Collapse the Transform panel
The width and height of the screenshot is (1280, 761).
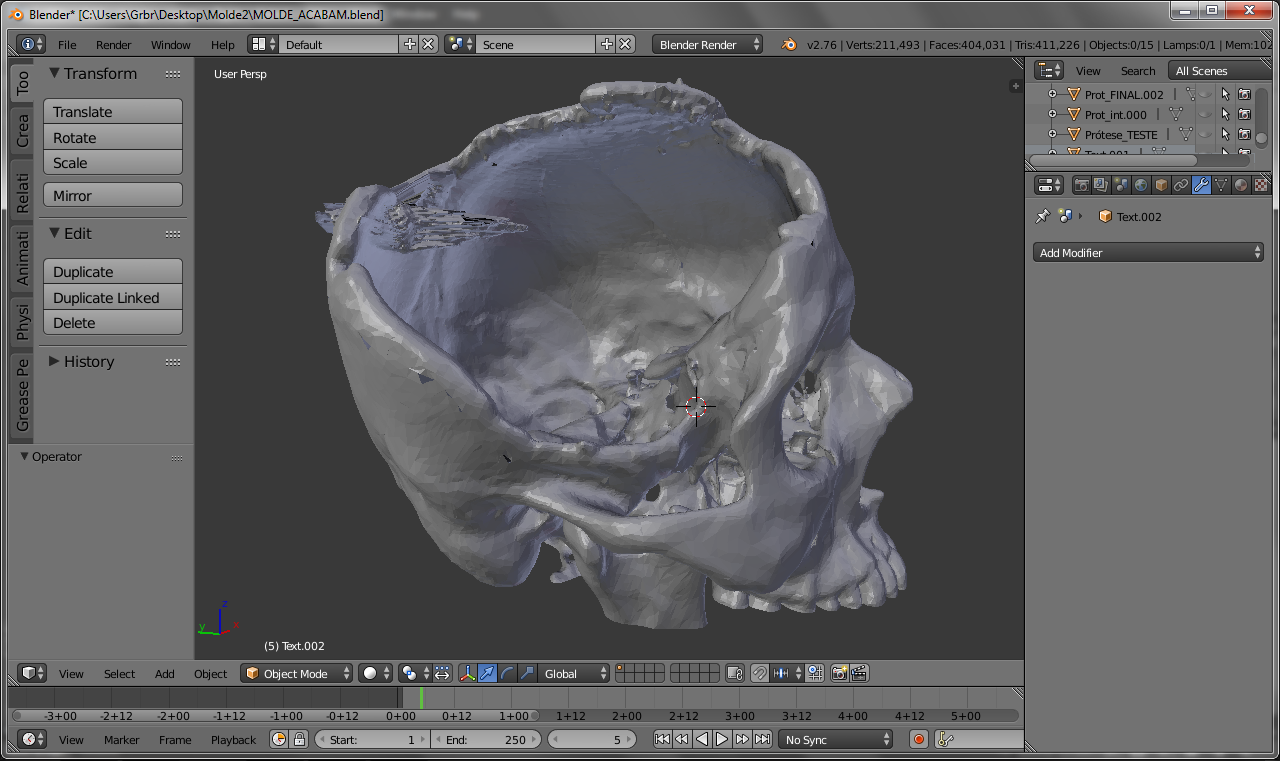pyautogui.click(x=55, y=73)
